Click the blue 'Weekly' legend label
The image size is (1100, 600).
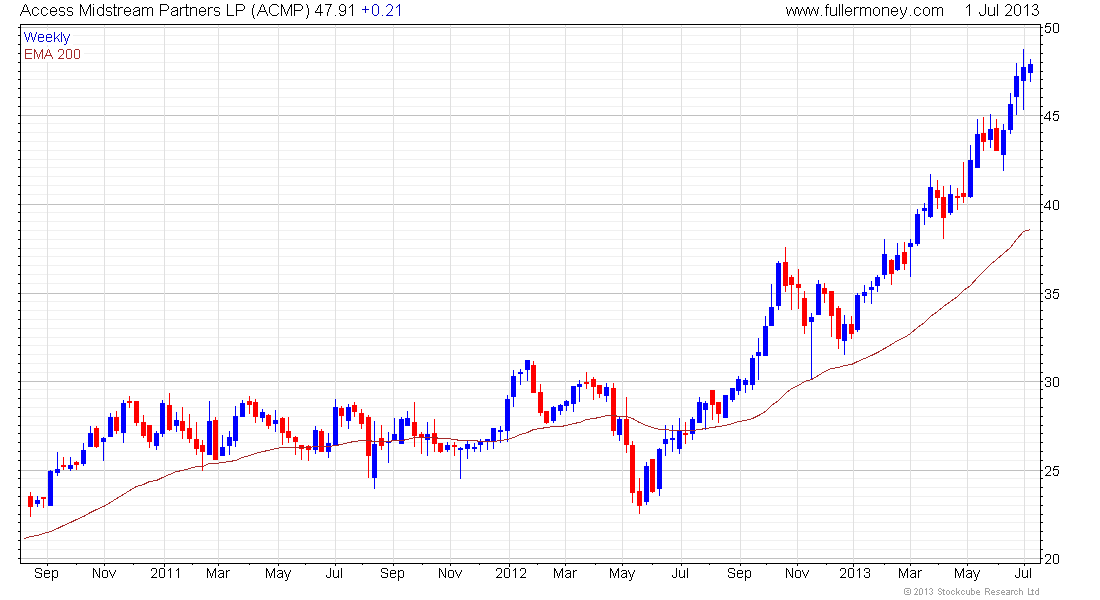47,37
